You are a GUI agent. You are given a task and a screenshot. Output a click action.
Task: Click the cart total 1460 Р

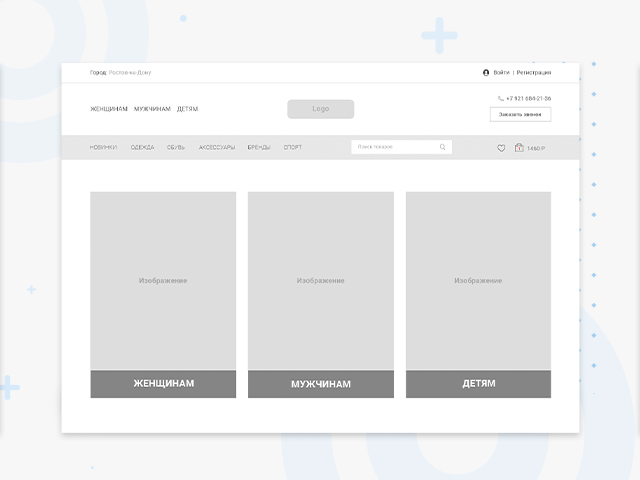[536, 149]
